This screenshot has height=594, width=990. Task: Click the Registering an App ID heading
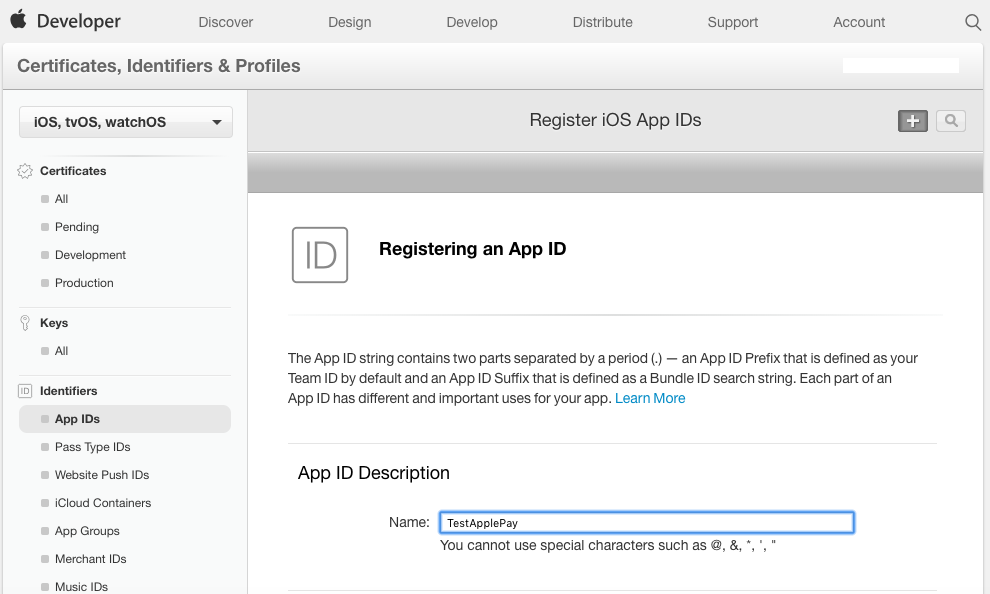tap(472, 249)
